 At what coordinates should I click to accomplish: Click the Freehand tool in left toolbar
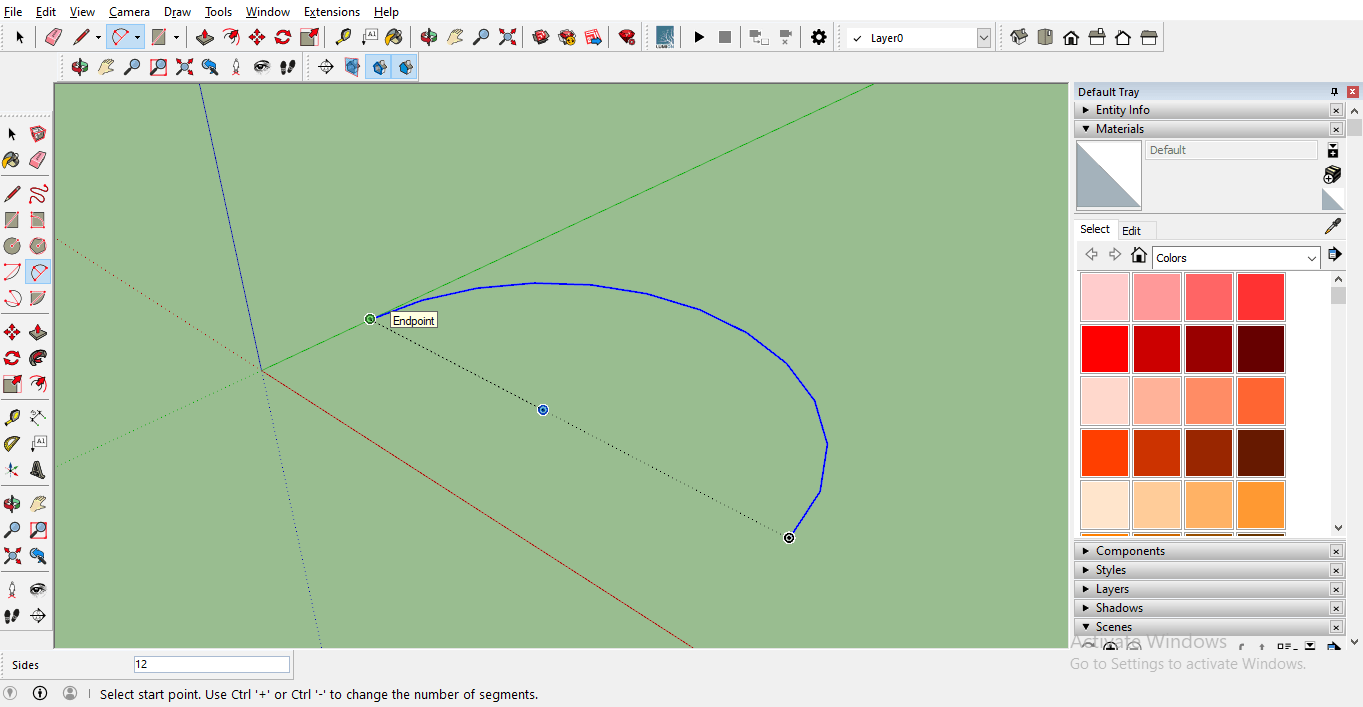click(x=38, y=194)
